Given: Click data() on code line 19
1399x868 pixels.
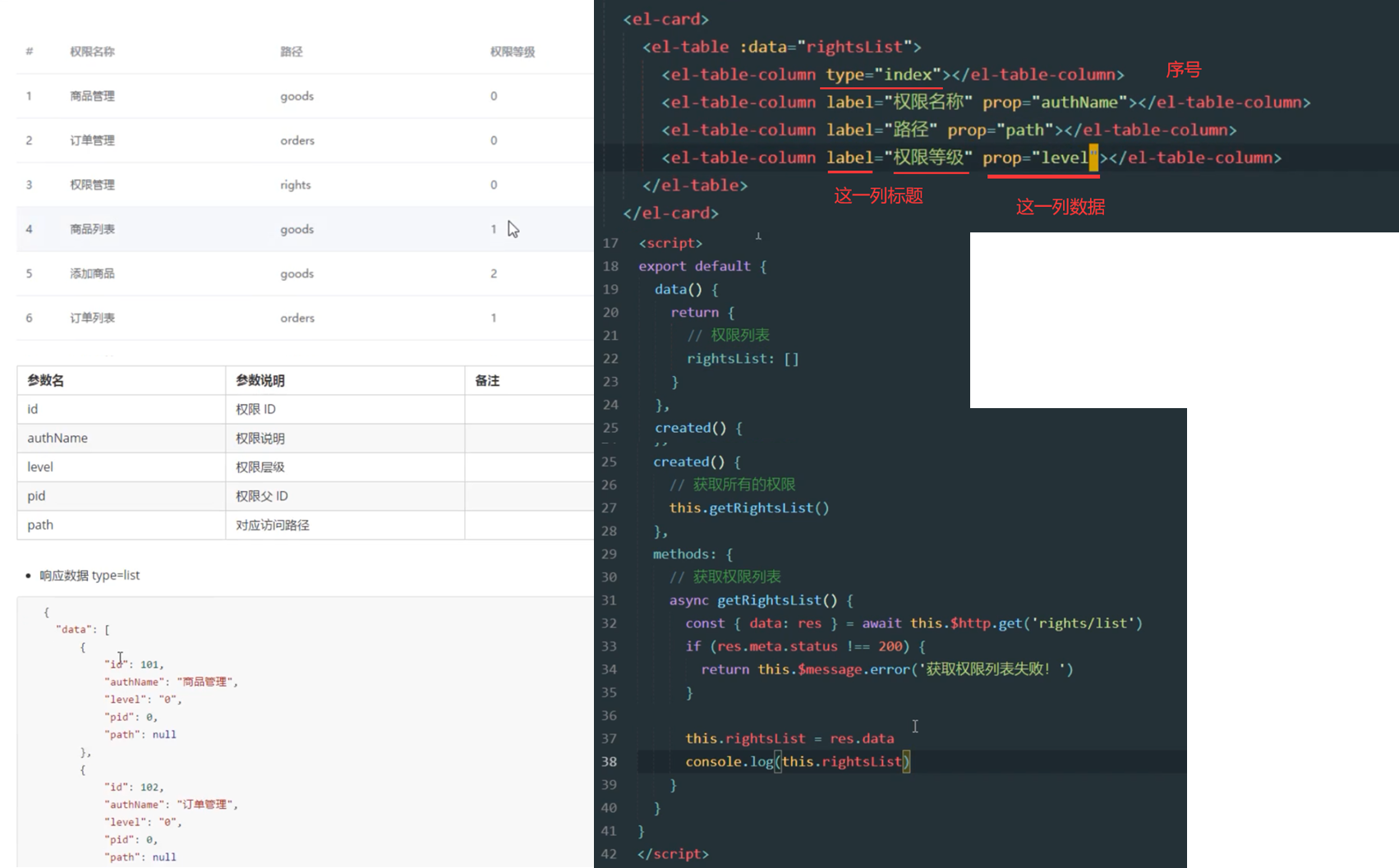Looking at the screenshot, I should pyautogui.click(x=679, y=289).
